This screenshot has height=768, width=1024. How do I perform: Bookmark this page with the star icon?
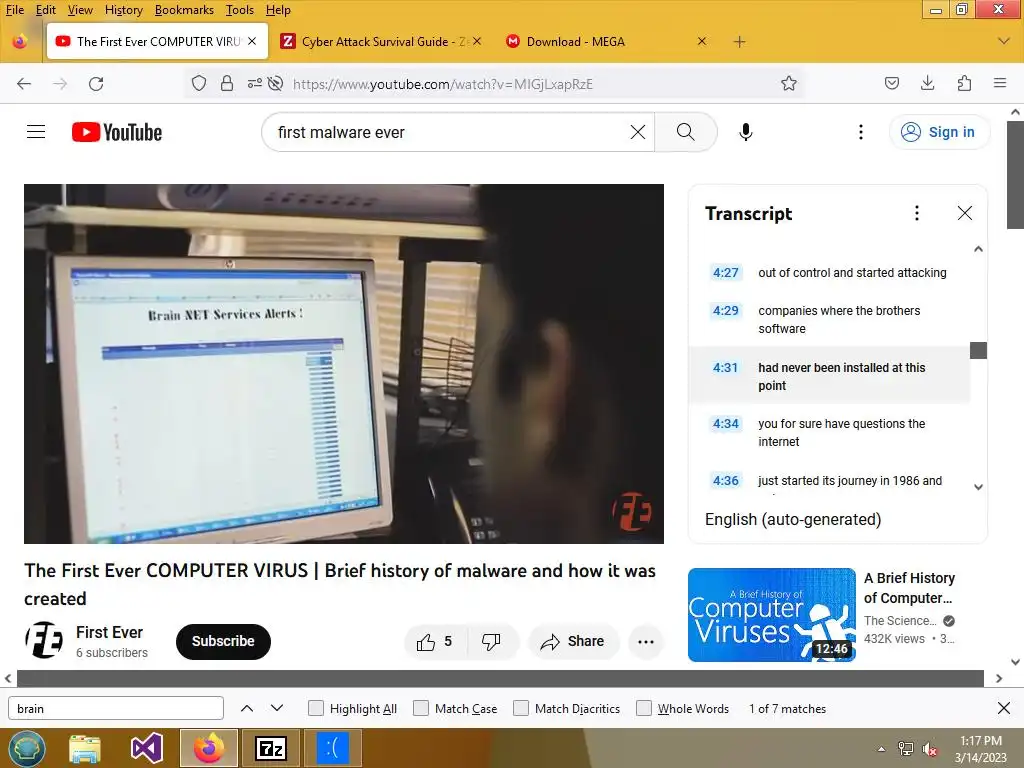789,84
